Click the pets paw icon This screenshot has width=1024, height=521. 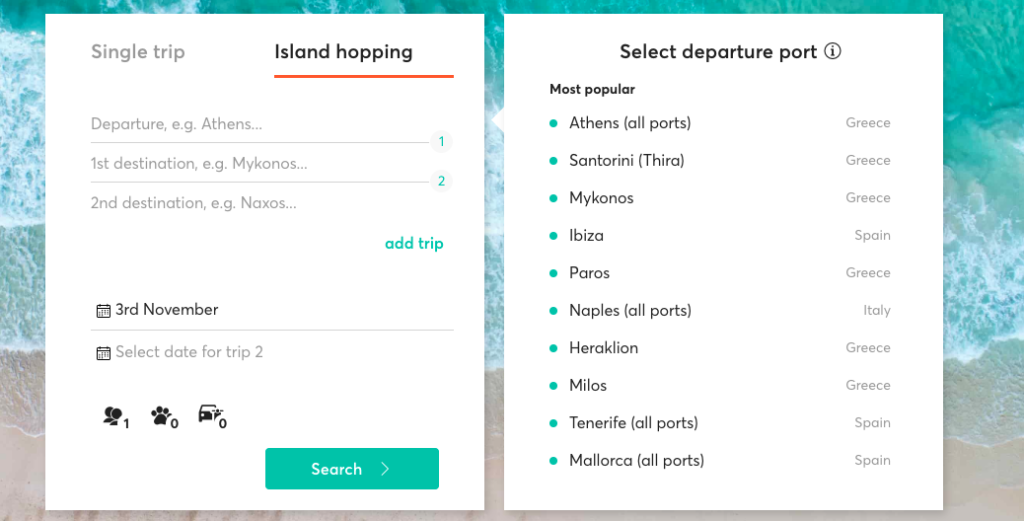tap(164, 417)
